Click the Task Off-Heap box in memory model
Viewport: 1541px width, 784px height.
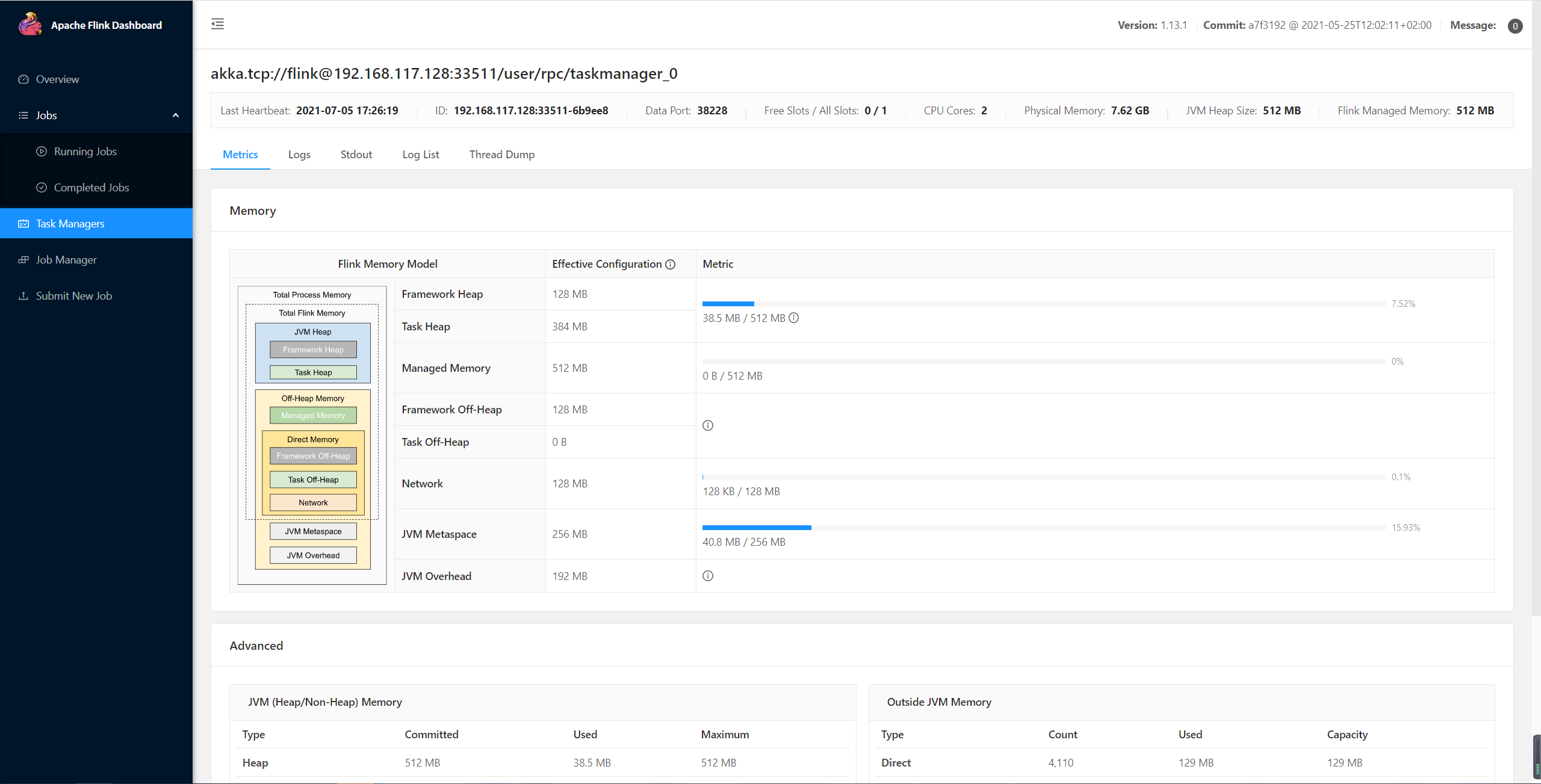coord(313,480)
